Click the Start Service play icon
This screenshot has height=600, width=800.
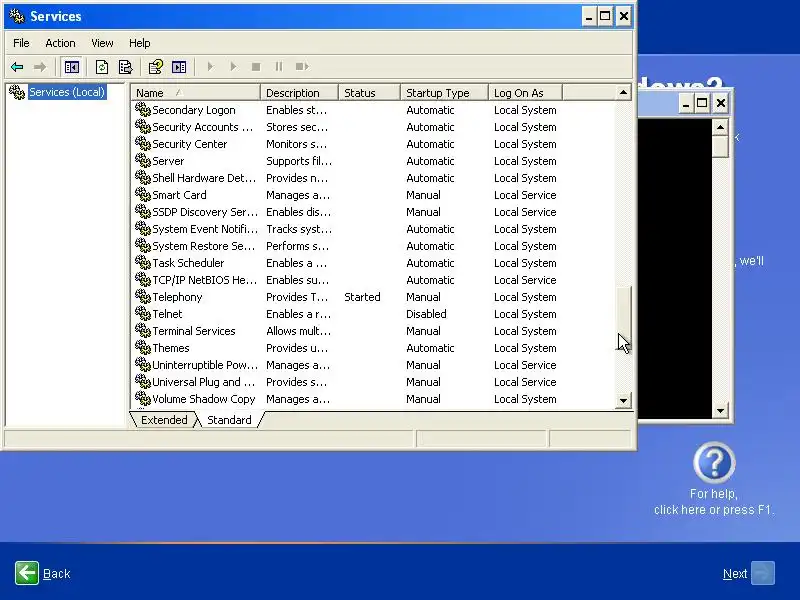tap(210, 67)
